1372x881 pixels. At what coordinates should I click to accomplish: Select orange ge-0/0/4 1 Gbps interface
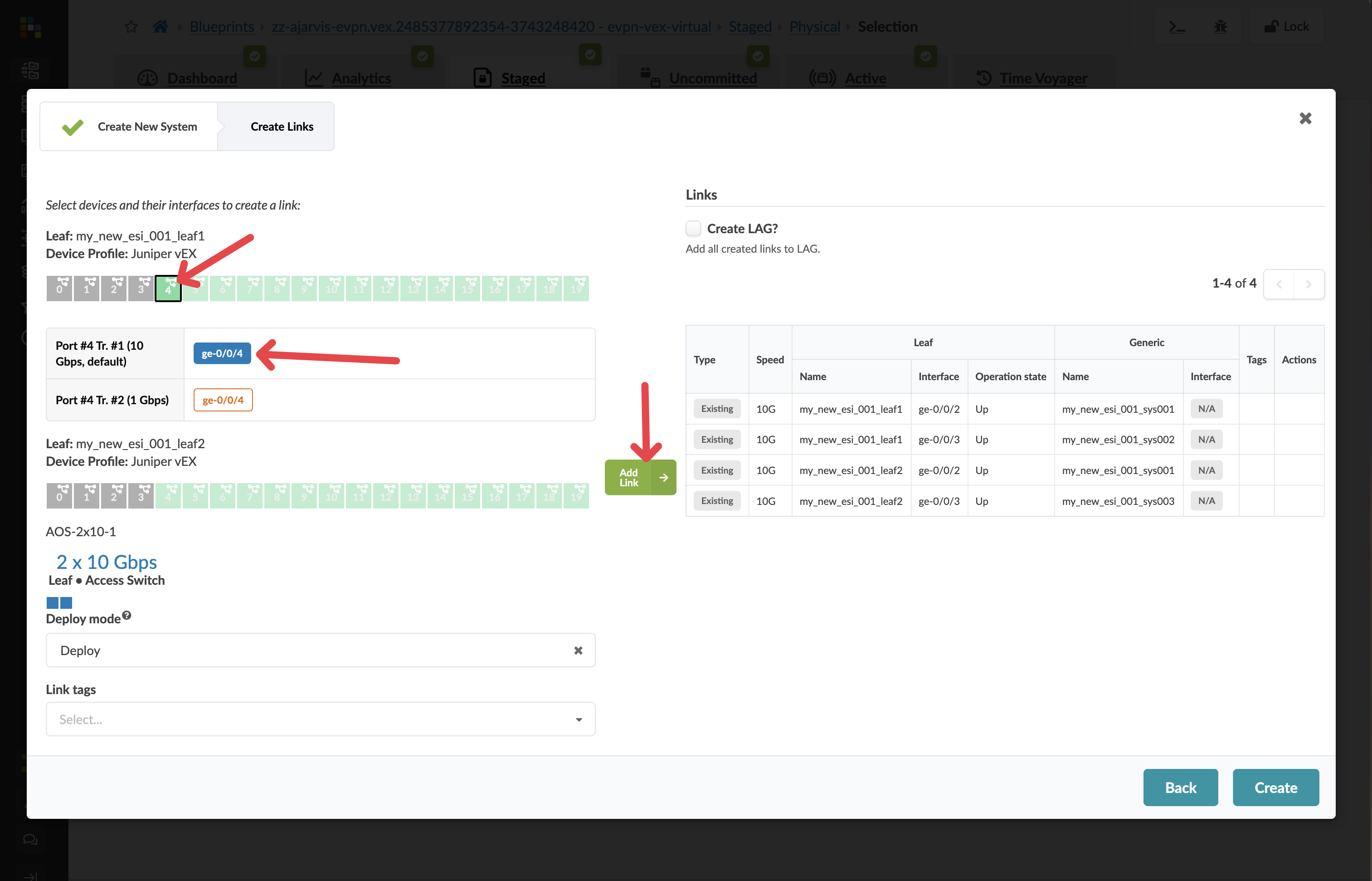click(223, 400)
